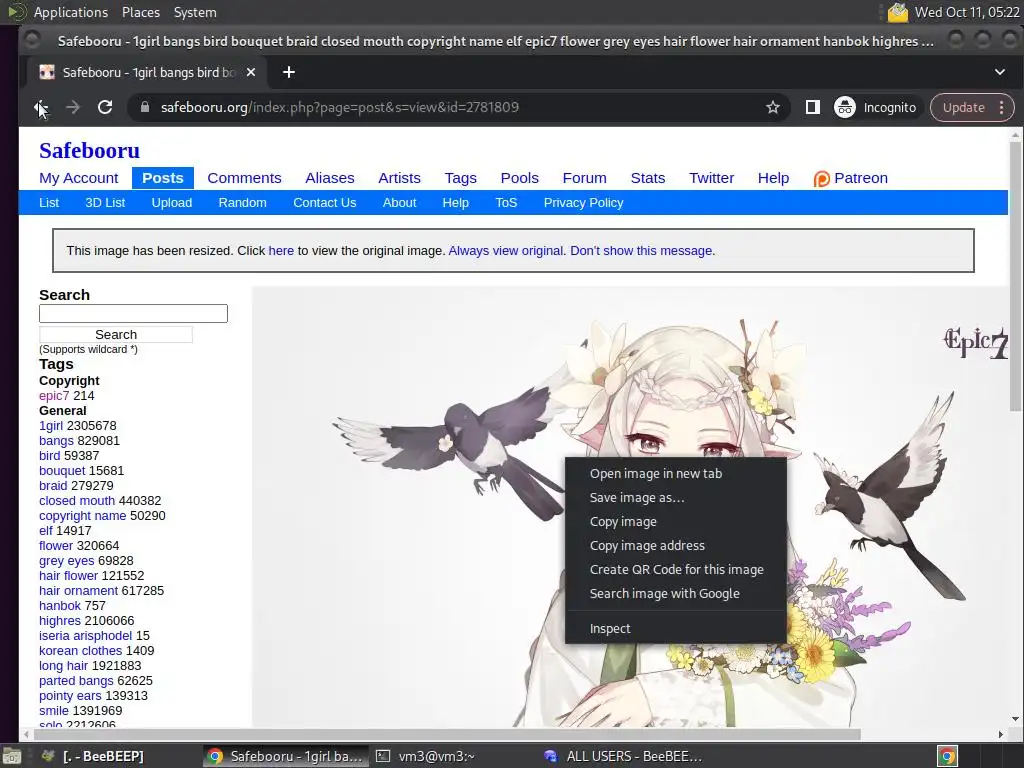1024x768 pixels.
Task: Click the epic7 copyright tag
Action: click(54, 396)
